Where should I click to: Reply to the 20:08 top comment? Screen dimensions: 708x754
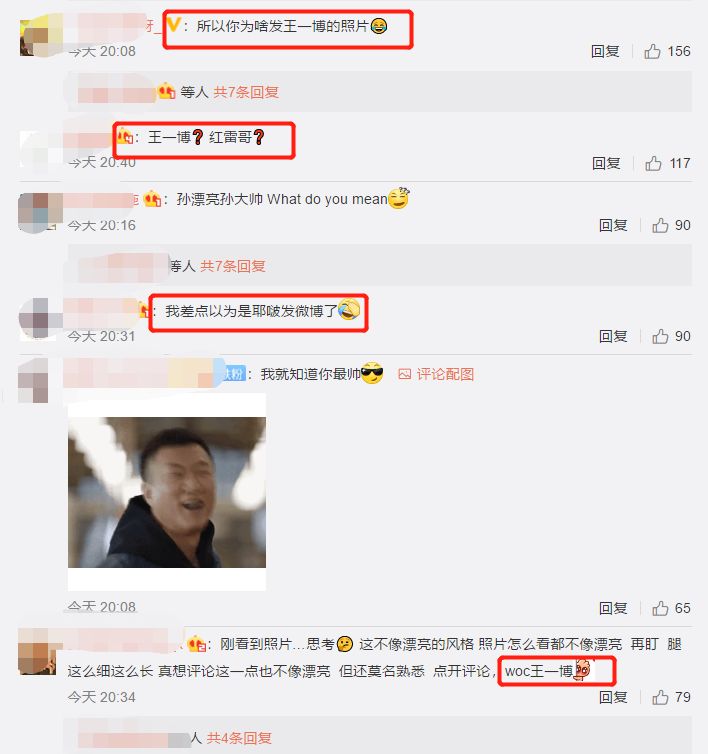coord(605,51)
